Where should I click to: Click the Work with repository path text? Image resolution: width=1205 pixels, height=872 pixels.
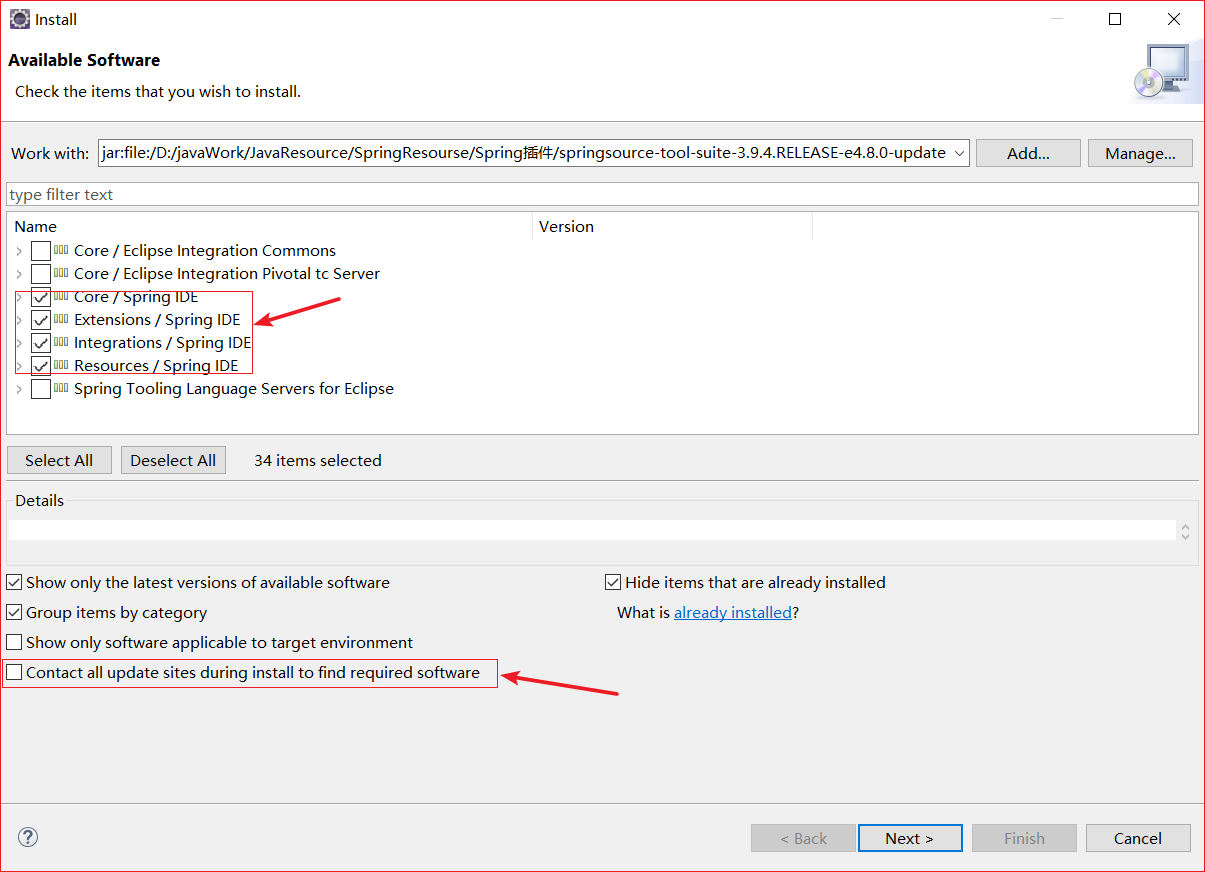[524, 153]
